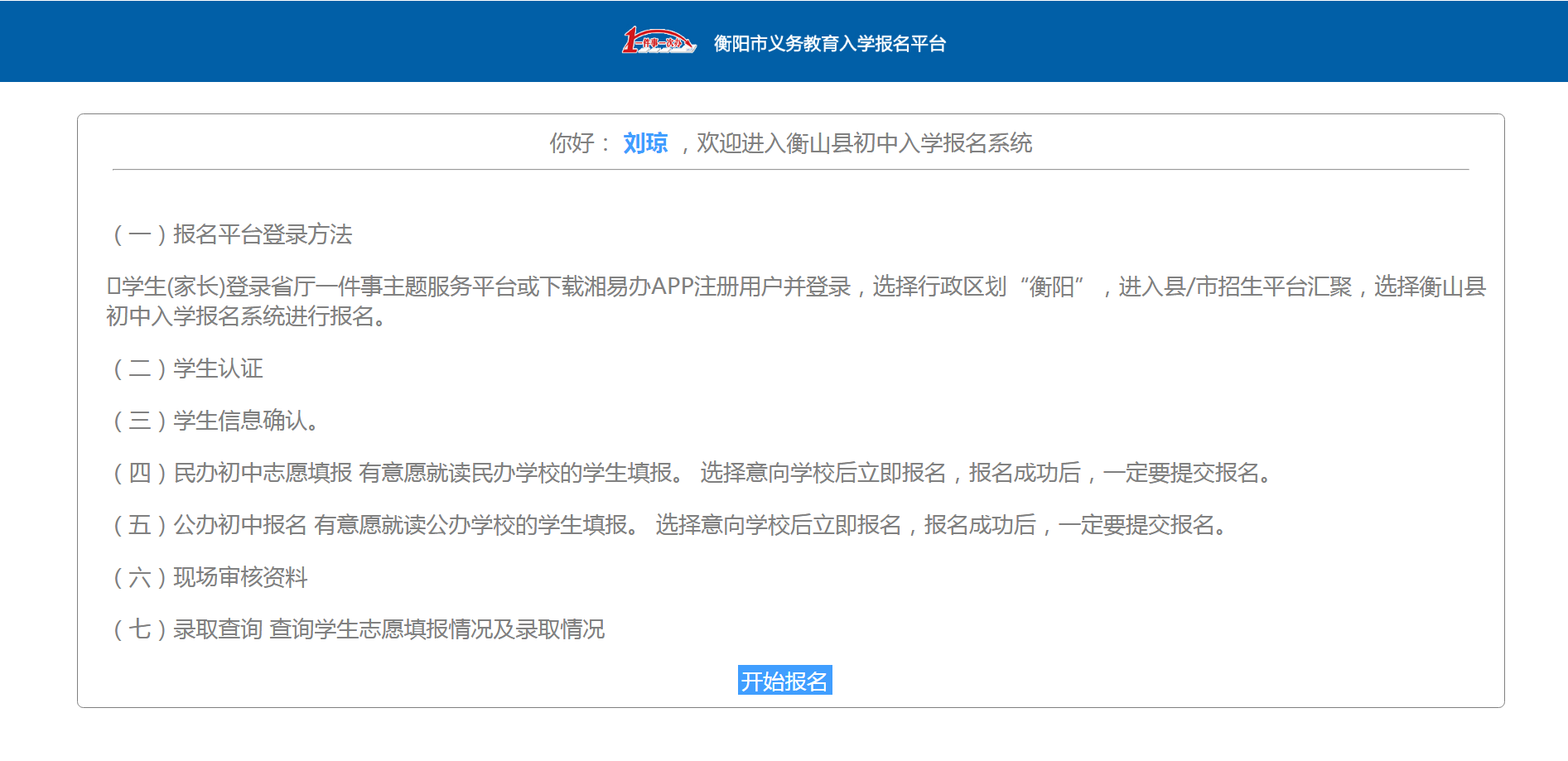Viewport: 1568px width, 761px height.
Task: Select the (三) 学生信息确认 step
Action: (x=215, y=421)
